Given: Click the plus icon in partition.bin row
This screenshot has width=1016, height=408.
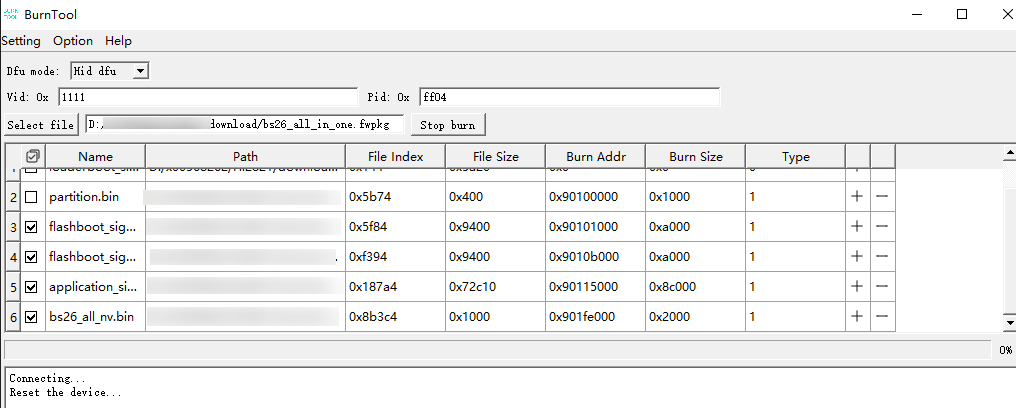Looking at the screenshot, I should 857,197.
